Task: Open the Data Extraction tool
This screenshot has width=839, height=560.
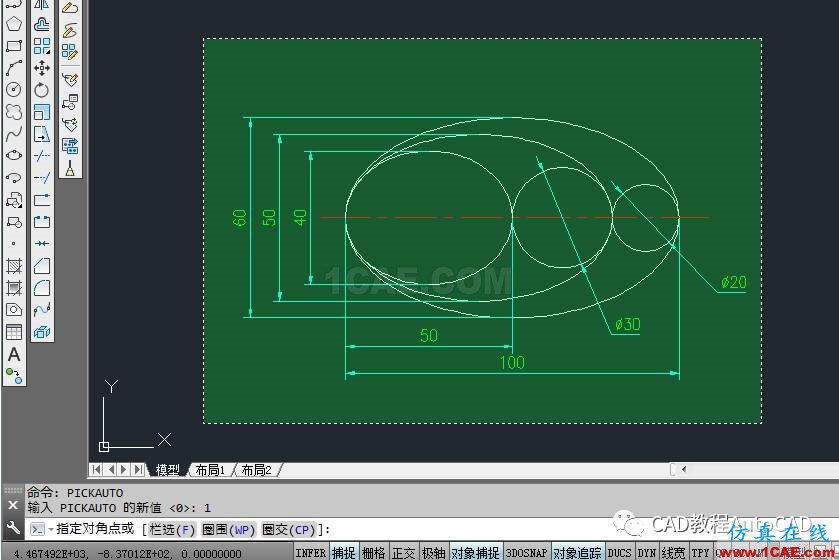Action: [x=70, y=146]
